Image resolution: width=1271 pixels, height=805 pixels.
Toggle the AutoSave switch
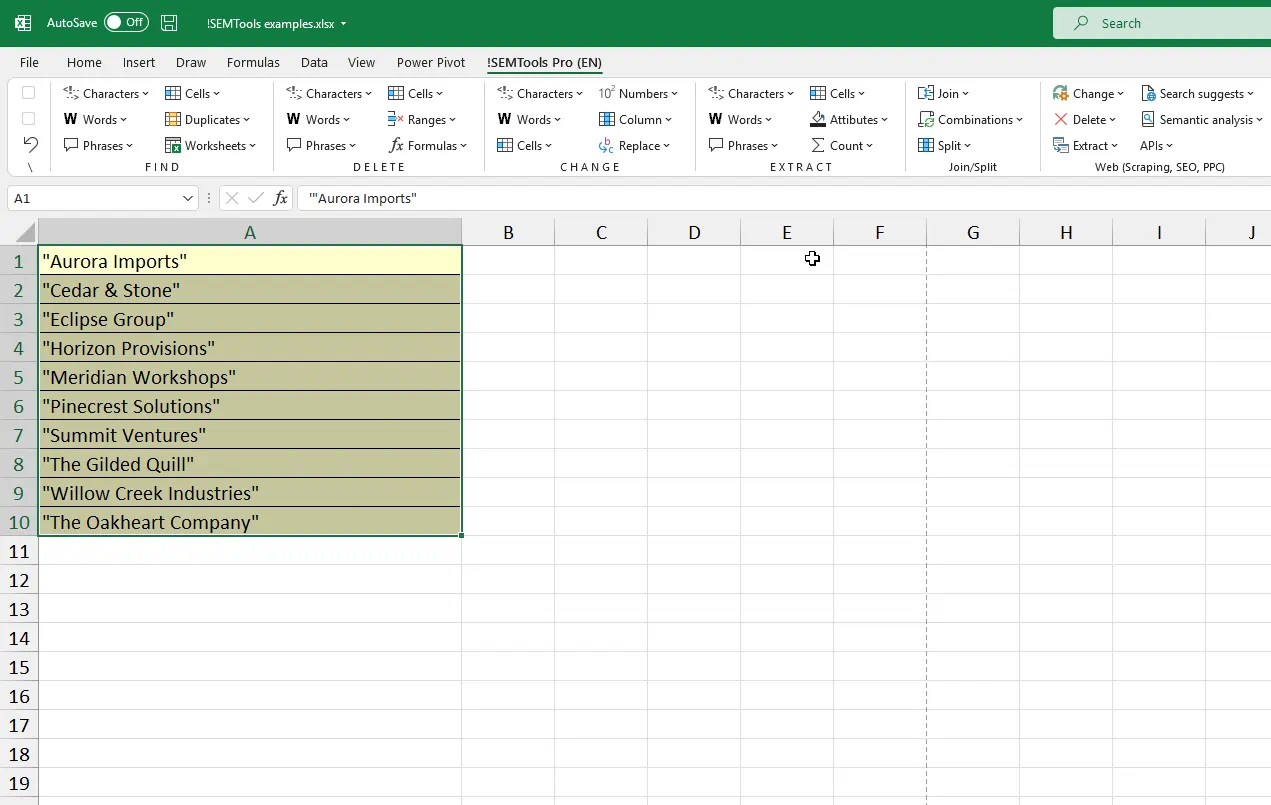(x=126, y=22)
